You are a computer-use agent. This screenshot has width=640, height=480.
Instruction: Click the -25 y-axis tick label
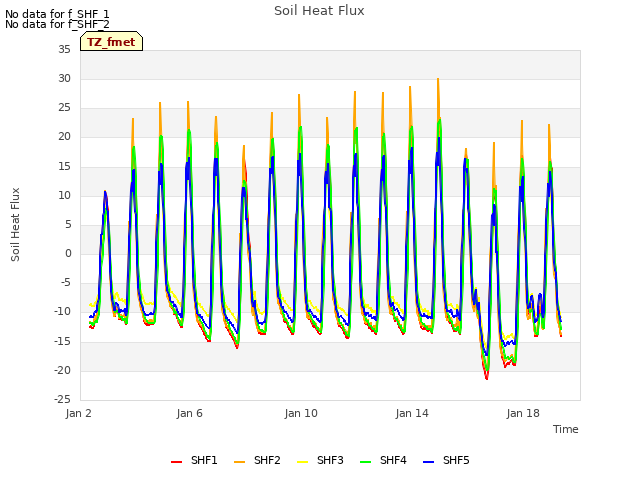click(62, 399)
